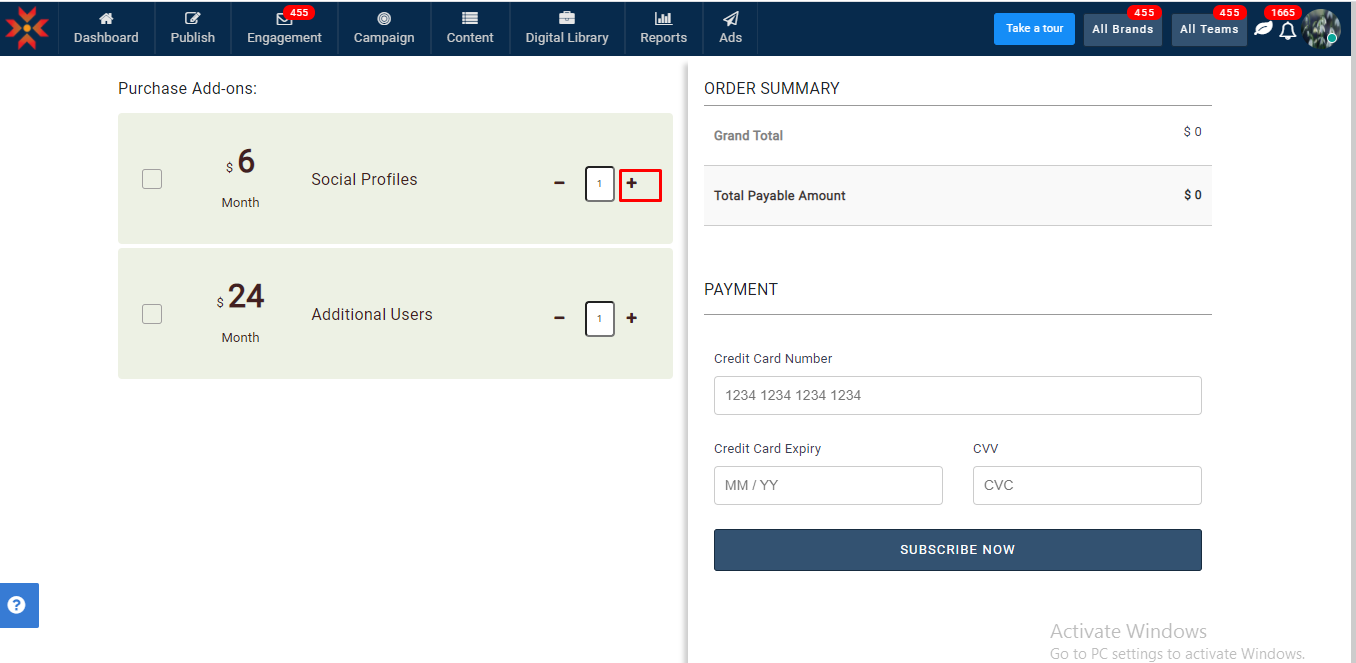
Task: Open the Engagement menu
Action: pyautogui.click(x=284, y=28)
